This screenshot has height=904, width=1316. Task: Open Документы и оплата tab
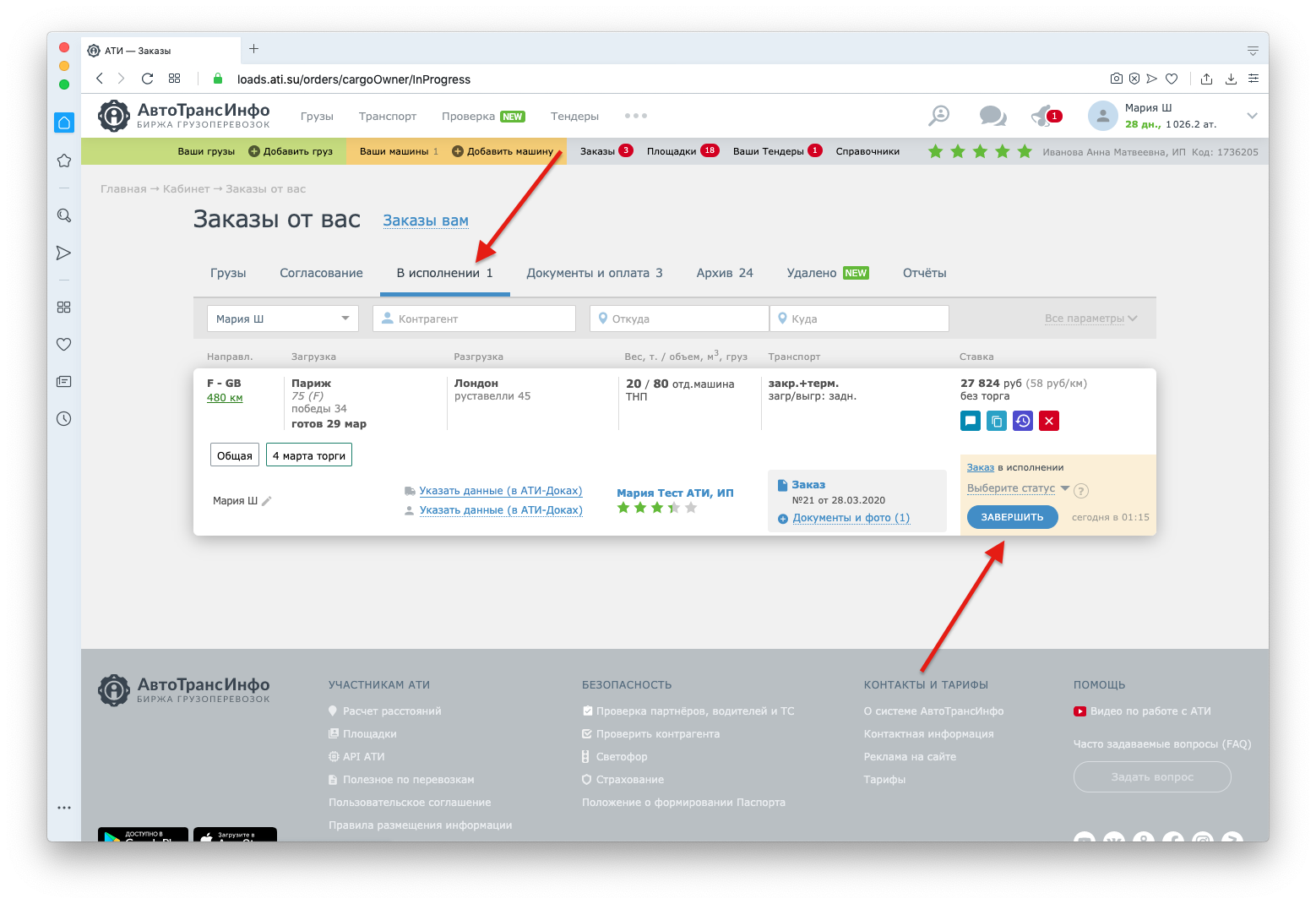coord(594,273)
